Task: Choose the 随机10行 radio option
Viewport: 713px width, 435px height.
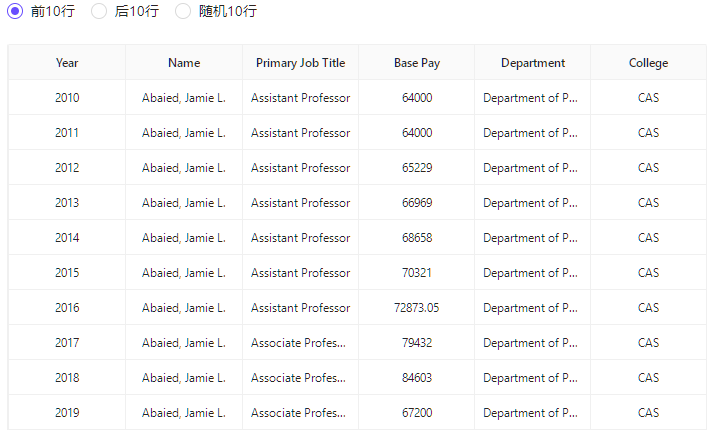Action: click(x=183, y=11)
